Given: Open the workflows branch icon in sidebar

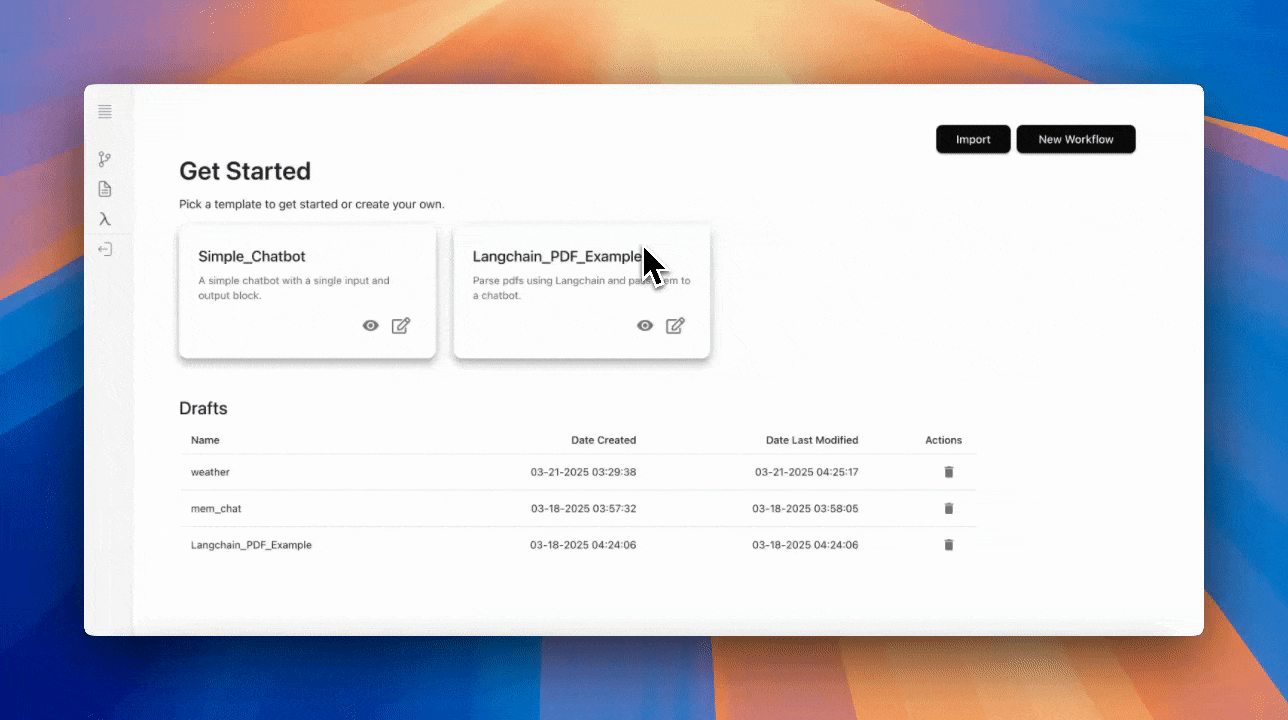Looking at the screenshot, I should 105,159.
